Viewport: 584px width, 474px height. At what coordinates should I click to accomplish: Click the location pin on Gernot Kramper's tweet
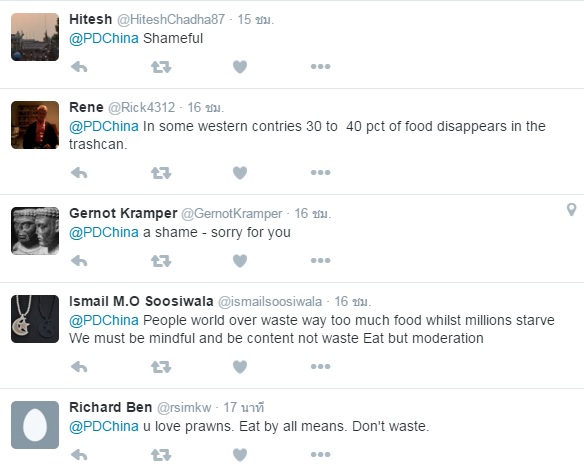click(571, 210)
